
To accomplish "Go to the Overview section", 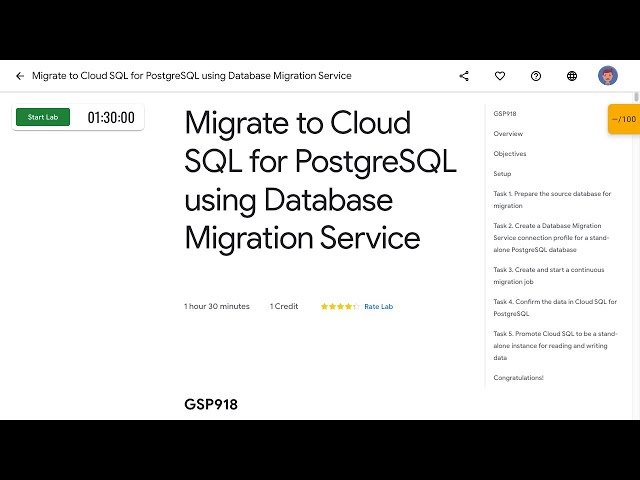I will 508,134.
